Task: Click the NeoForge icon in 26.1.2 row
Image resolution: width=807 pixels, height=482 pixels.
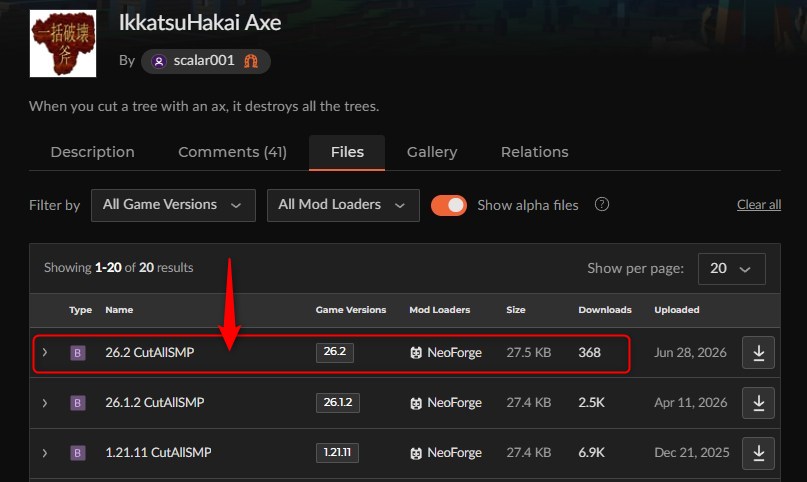Action: pyautogui.click(x=416, y=403)
